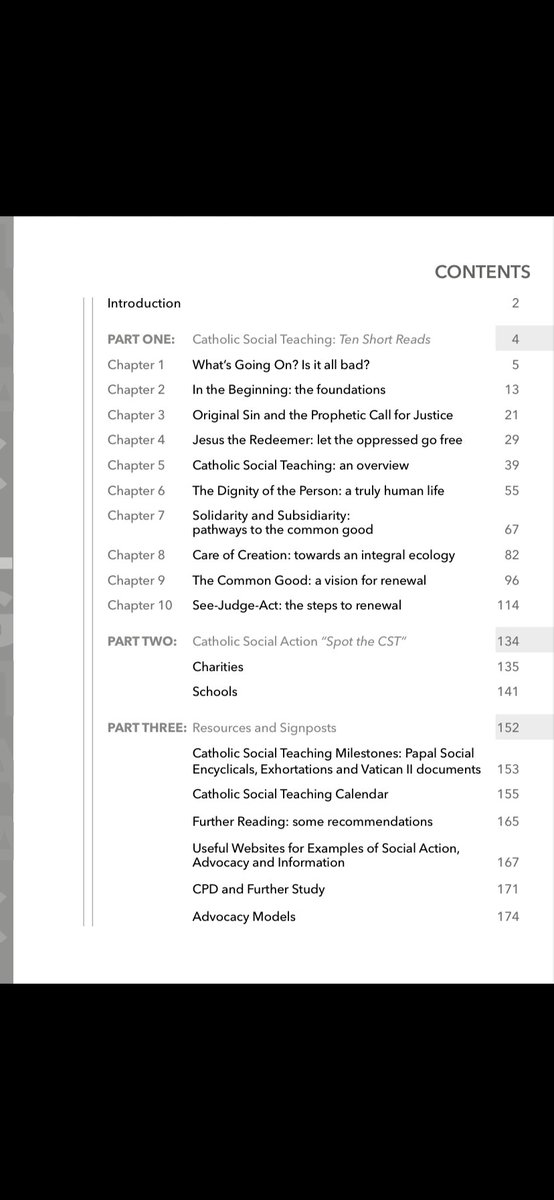554x1200 pixels.
Task: Click page number 174
Action: tap(508, 916)
